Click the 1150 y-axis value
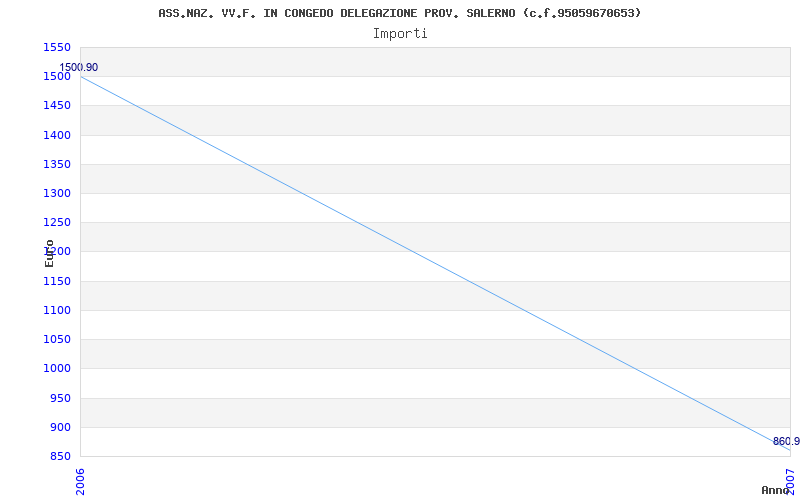 point(57,281)
